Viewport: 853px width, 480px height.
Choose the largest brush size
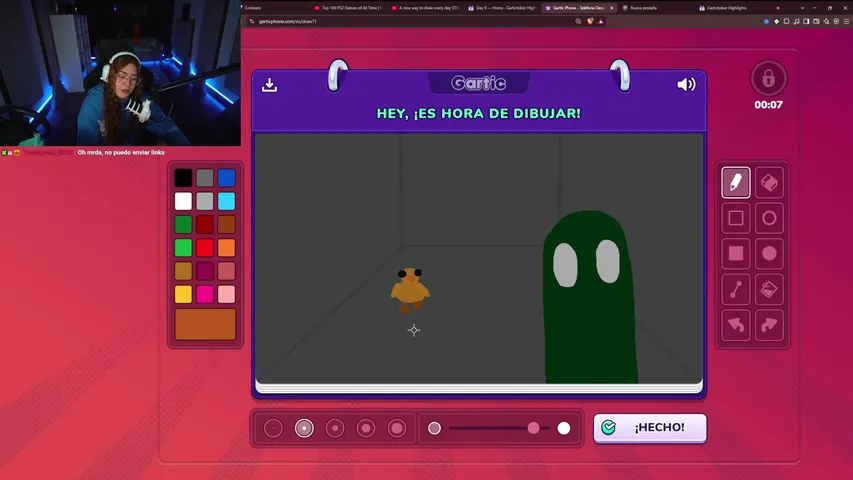pyautogui.click(x=397, y=428)
